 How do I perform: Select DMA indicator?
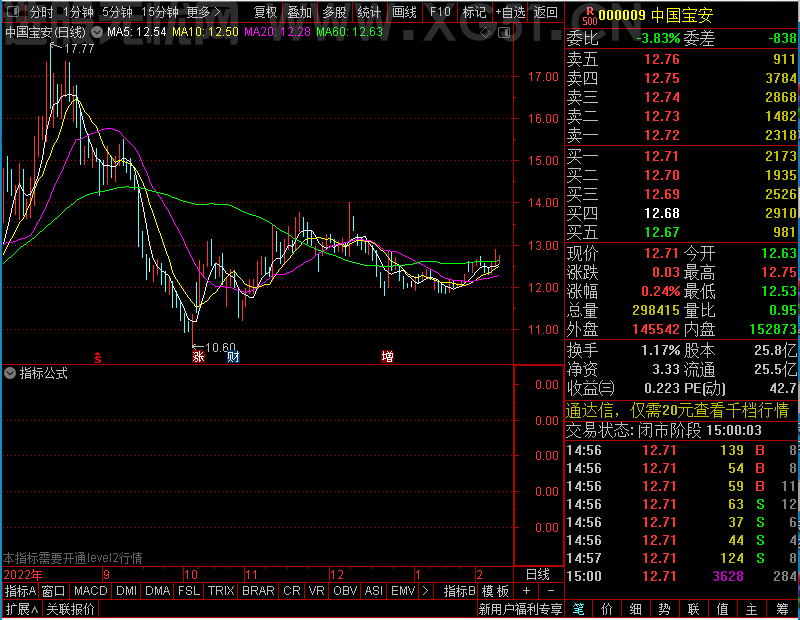pos(158,591)
